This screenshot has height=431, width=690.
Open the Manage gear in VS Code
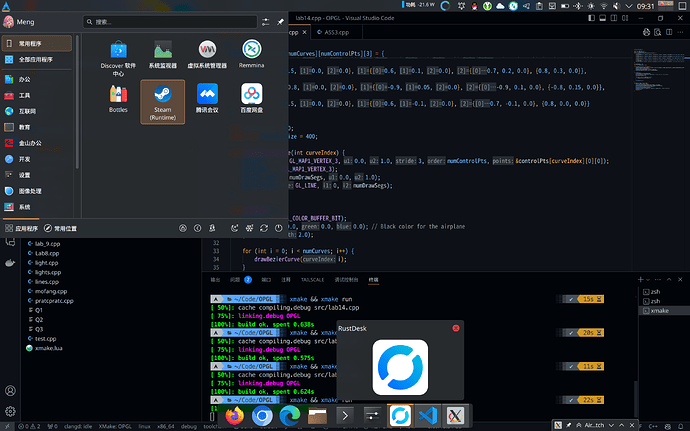pyautogui.click(x=10, y=411)
